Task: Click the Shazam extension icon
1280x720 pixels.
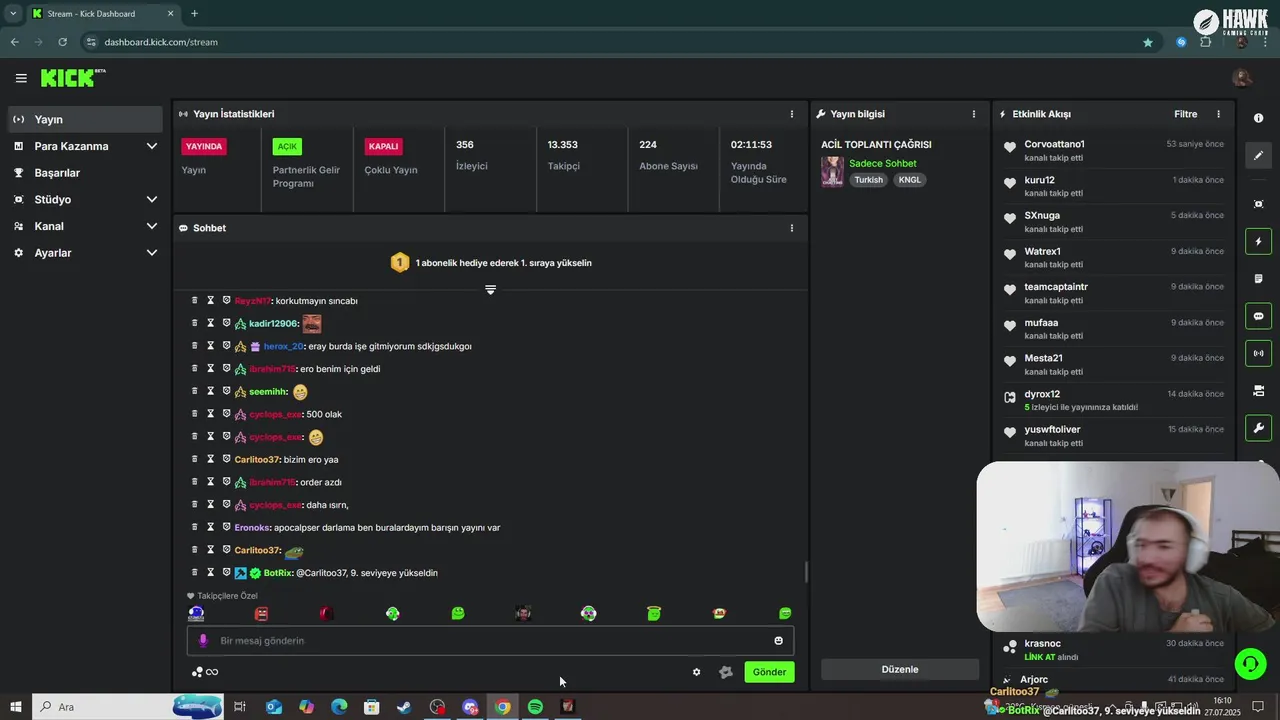Action: pyautogui.click(x=1181, y=42)
